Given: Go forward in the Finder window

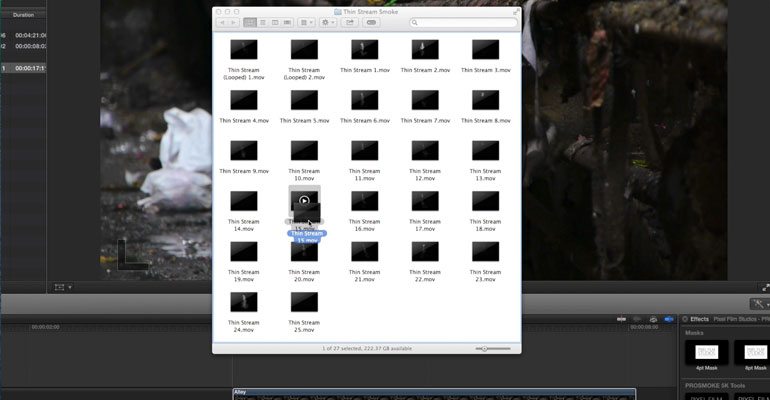Looking at the screenshot, I should click(233, 23).
